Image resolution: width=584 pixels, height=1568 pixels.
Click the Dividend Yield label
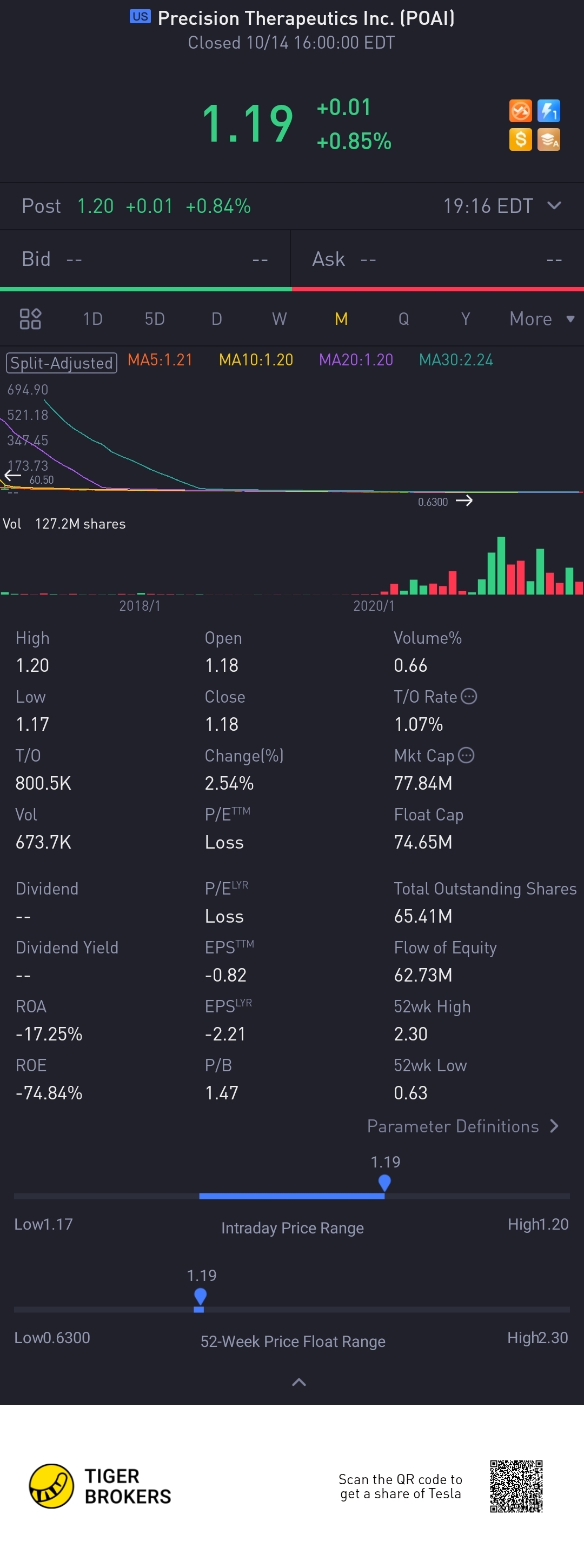point(67,947)
